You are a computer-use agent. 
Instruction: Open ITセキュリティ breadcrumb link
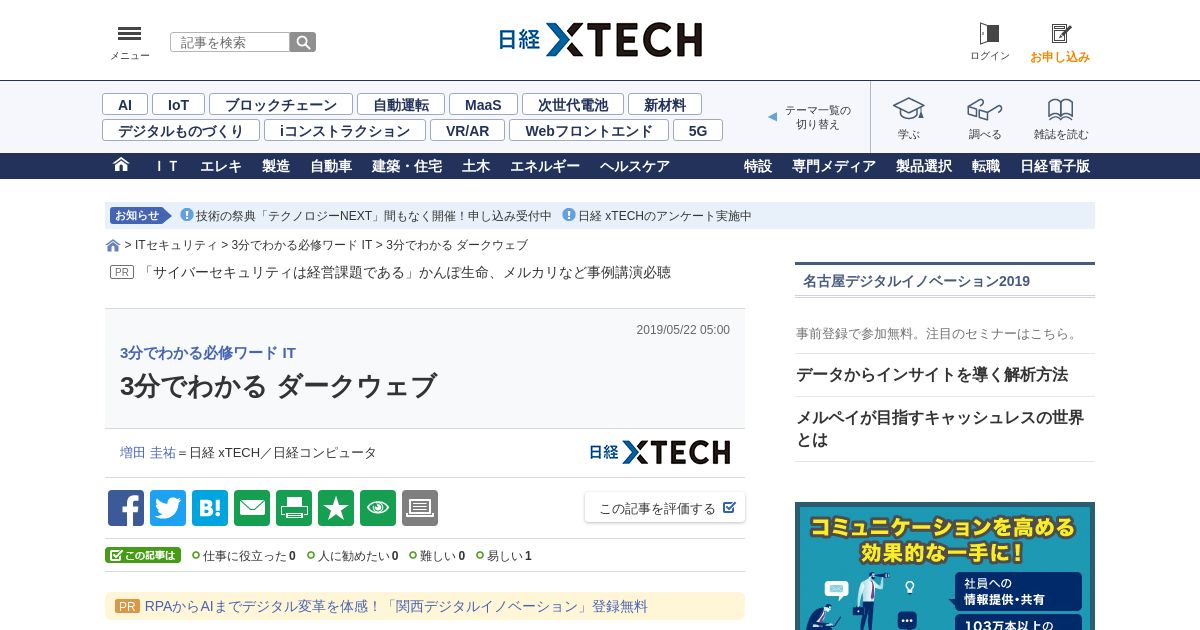click(x=176, y=245)
